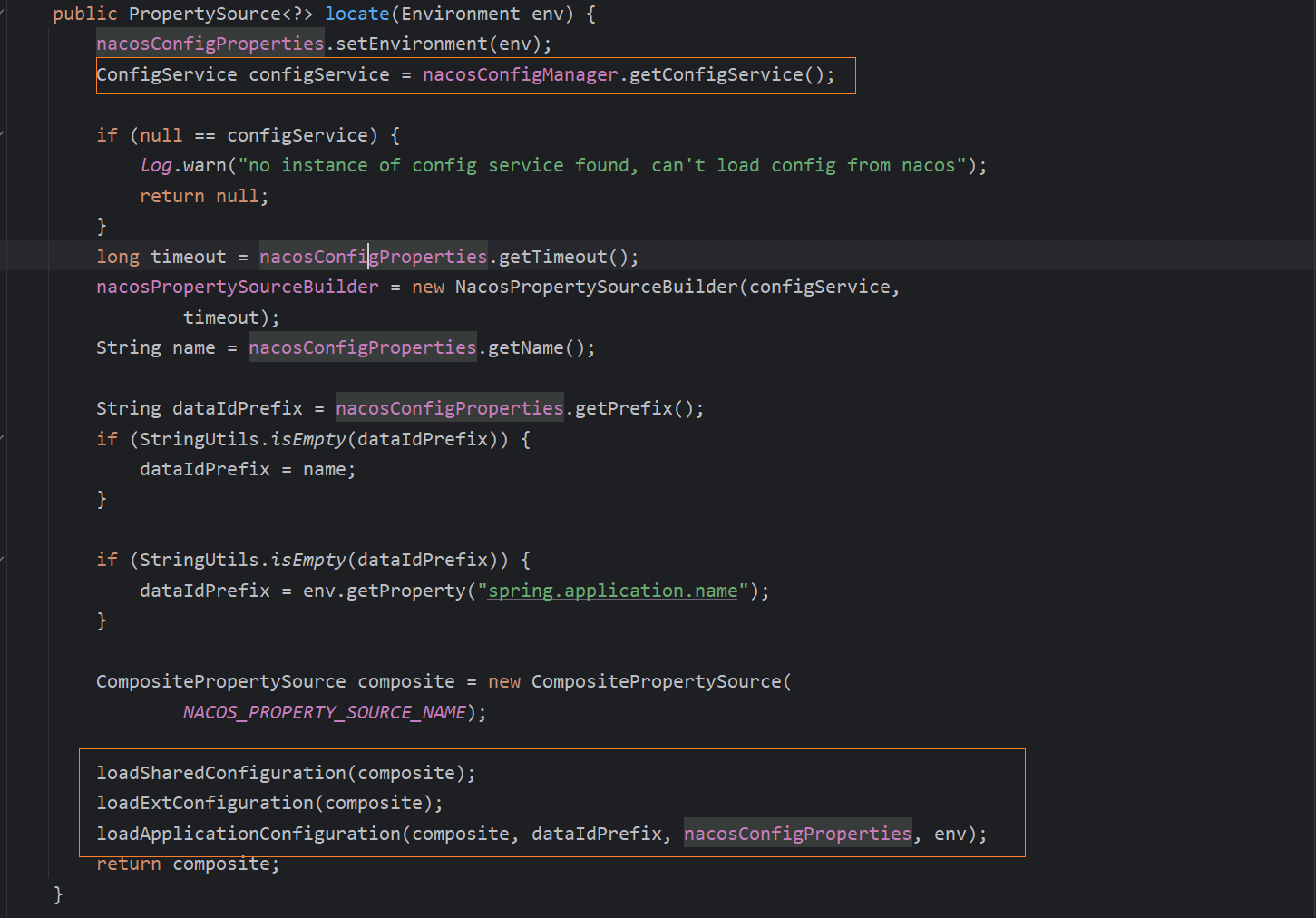Click nacosConfigManager in the configService assignment
The width and height of the screenshot is (1316, 918).
pos(521,74)
